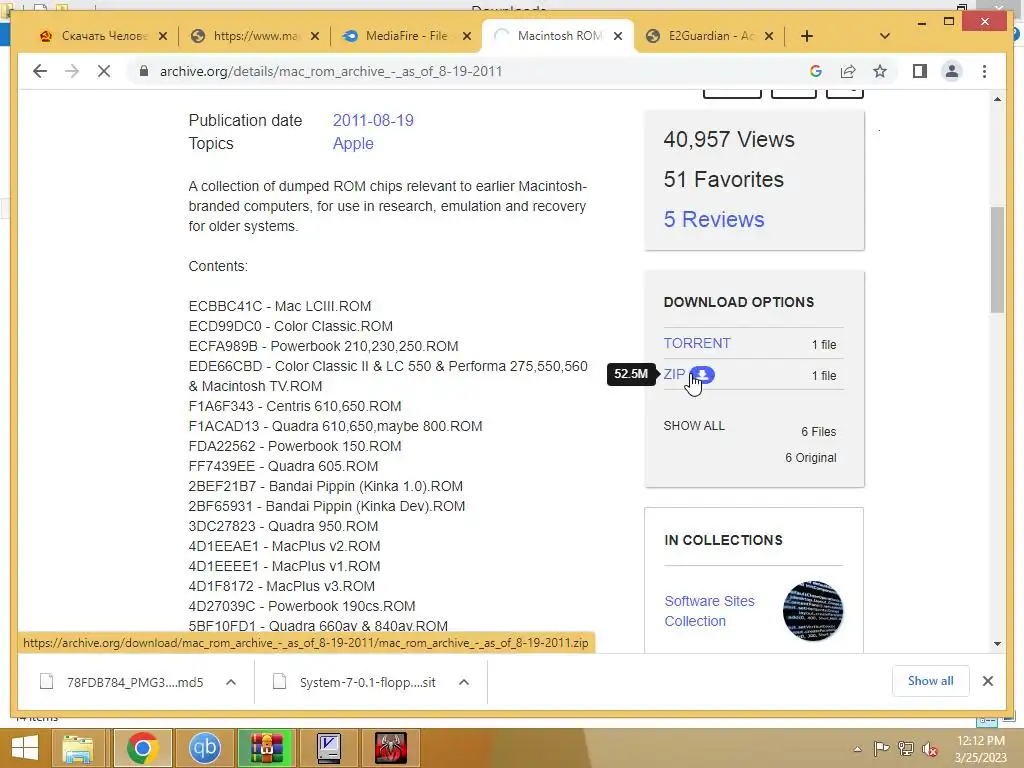This screenshot has height=768, width=1024.
Task: Open the Spider-Man game taskbar icon
Action: (391, 748)
